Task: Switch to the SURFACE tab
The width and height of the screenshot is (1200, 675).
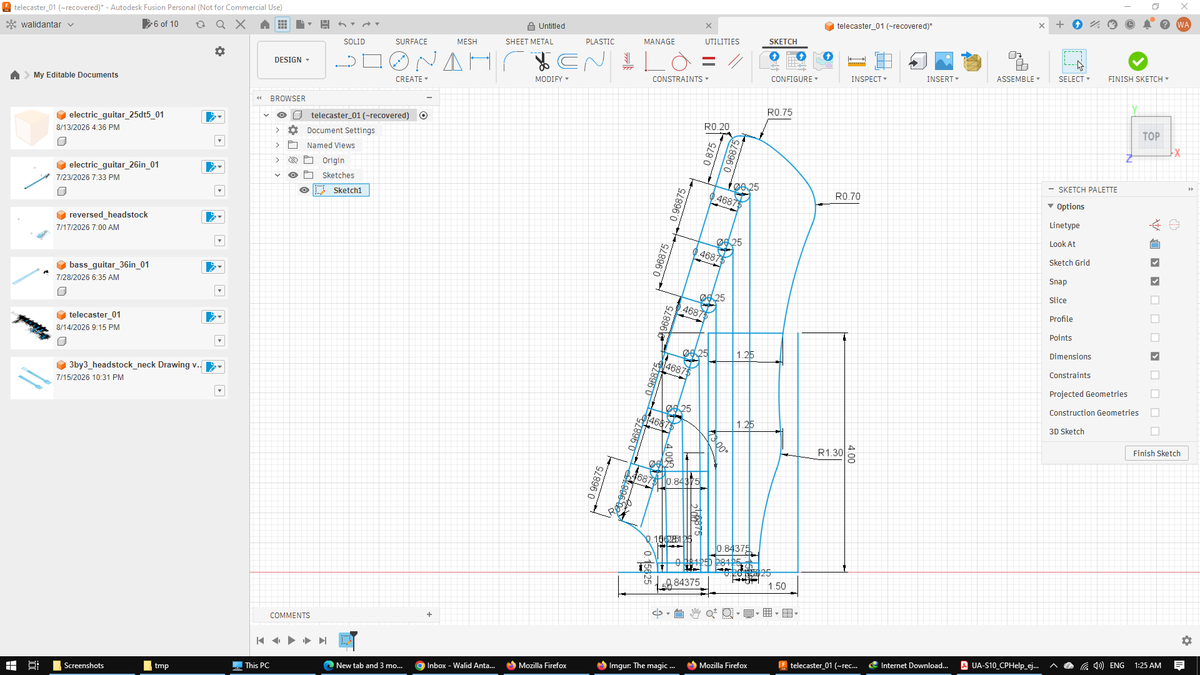Action: (411, 42)
